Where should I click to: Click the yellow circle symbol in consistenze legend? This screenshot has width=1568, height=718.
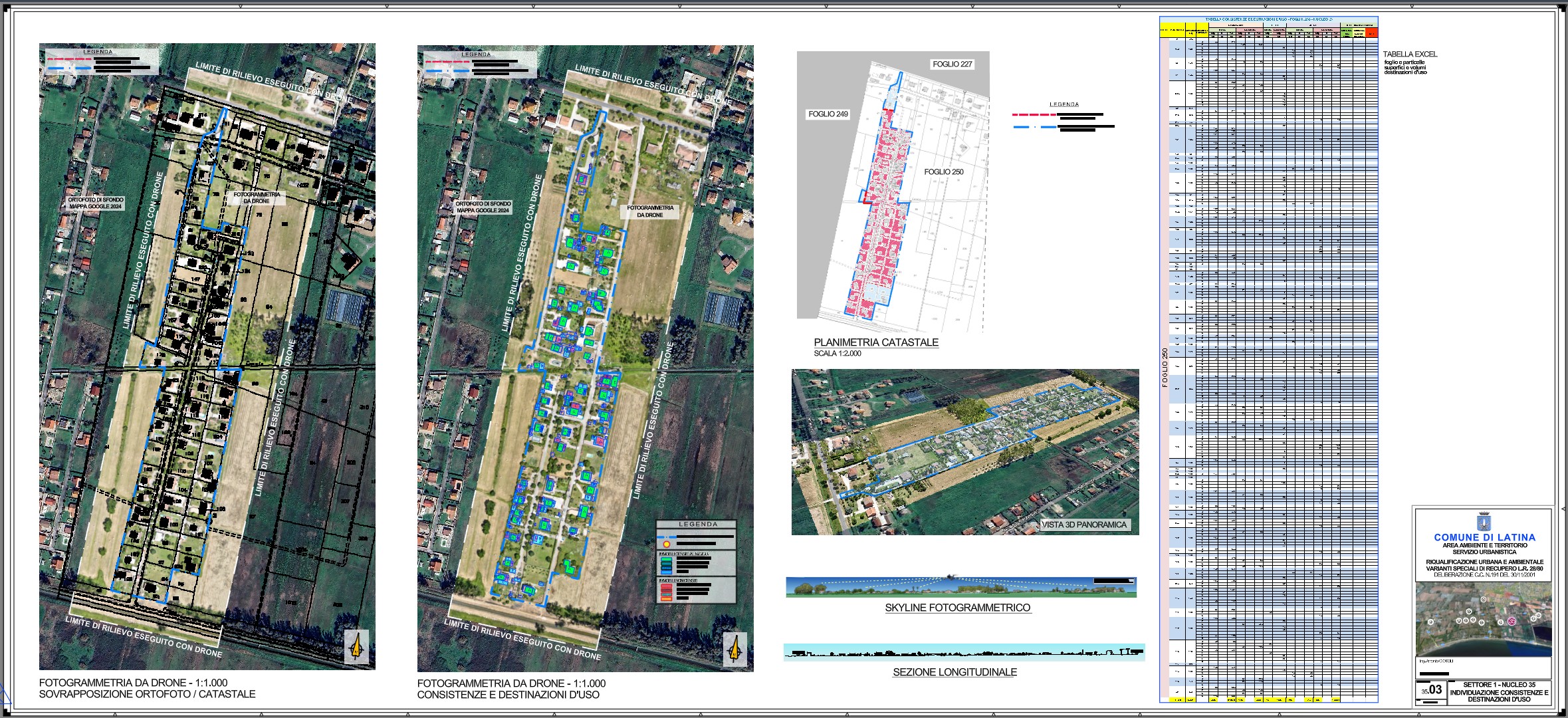tap(667, 544)
